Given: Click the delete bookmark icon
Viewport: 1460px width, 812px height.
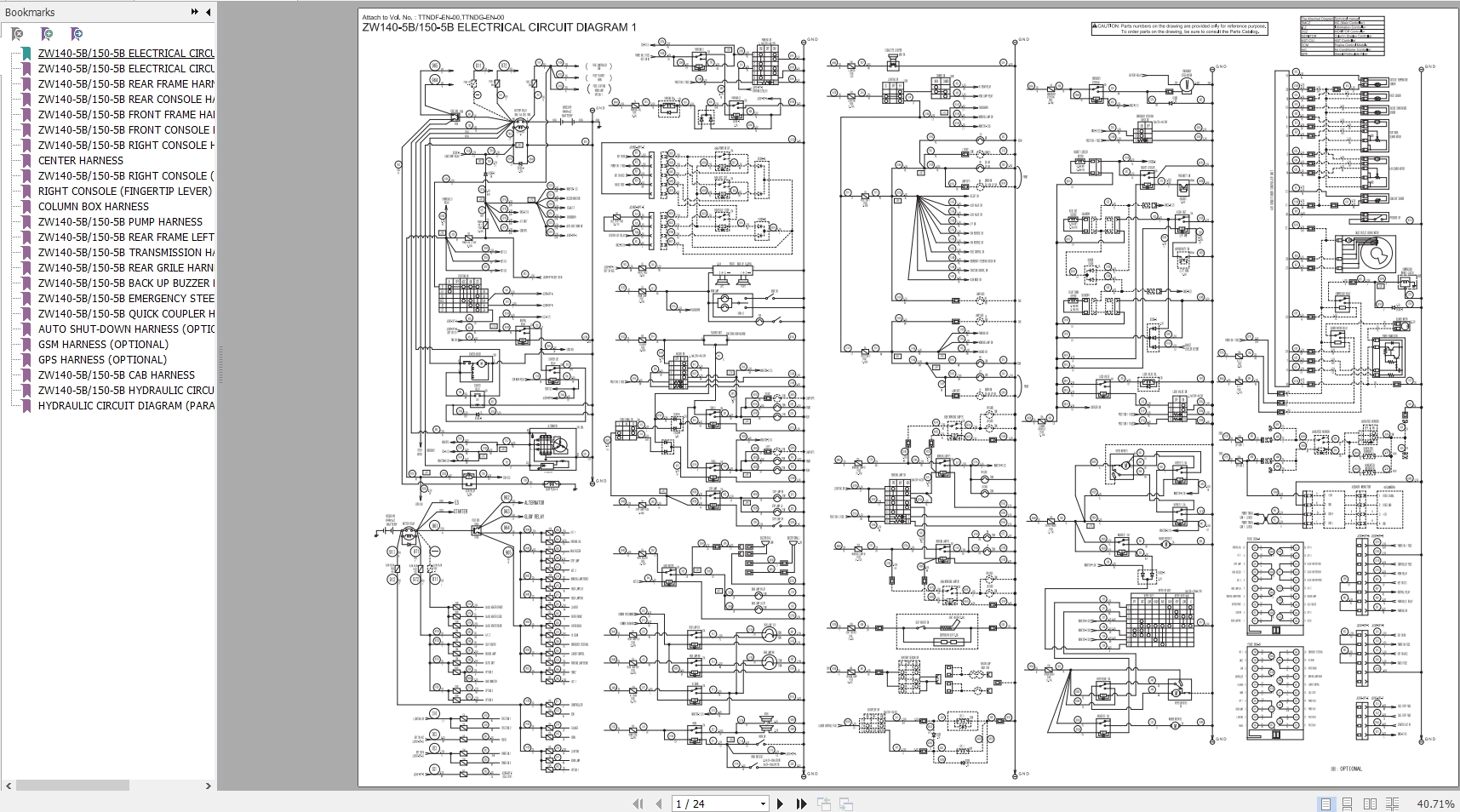Looking at the screenshot, I should tap(17, 34).
